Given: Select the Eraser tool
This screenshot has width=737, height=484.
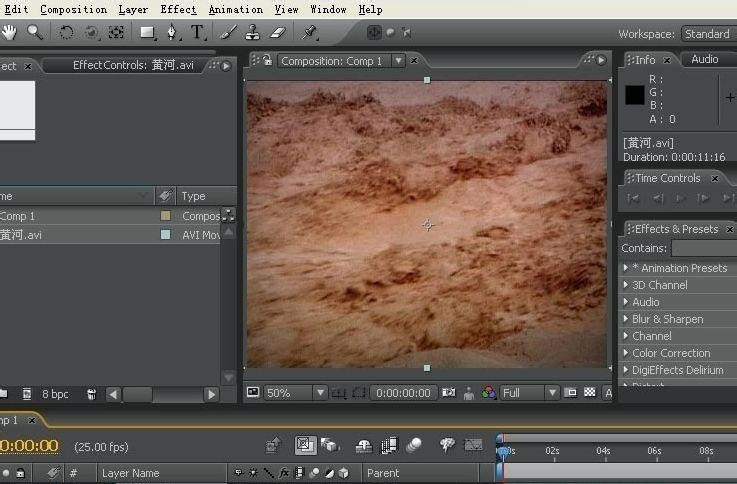Looking at the screenshot, I should click(x=278, y=32).
